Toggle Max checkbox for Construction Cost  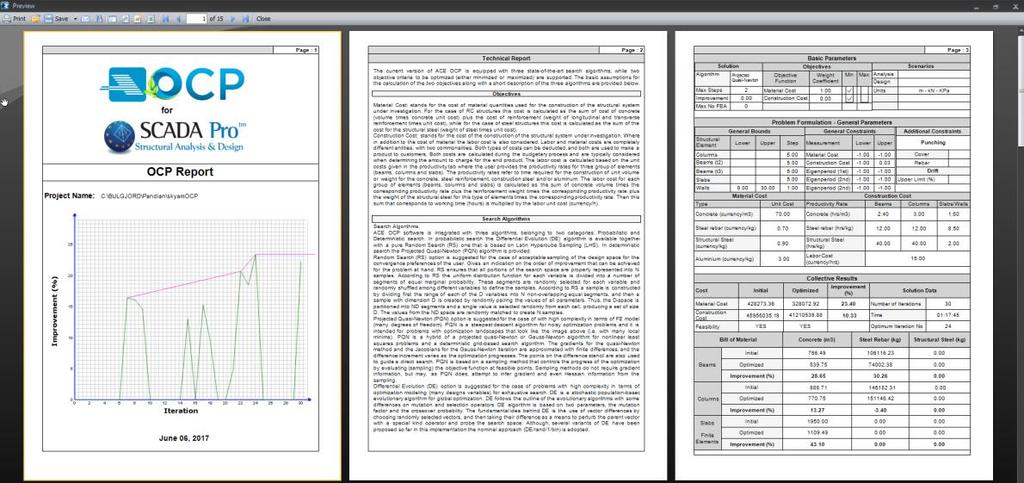coord(865,99)
